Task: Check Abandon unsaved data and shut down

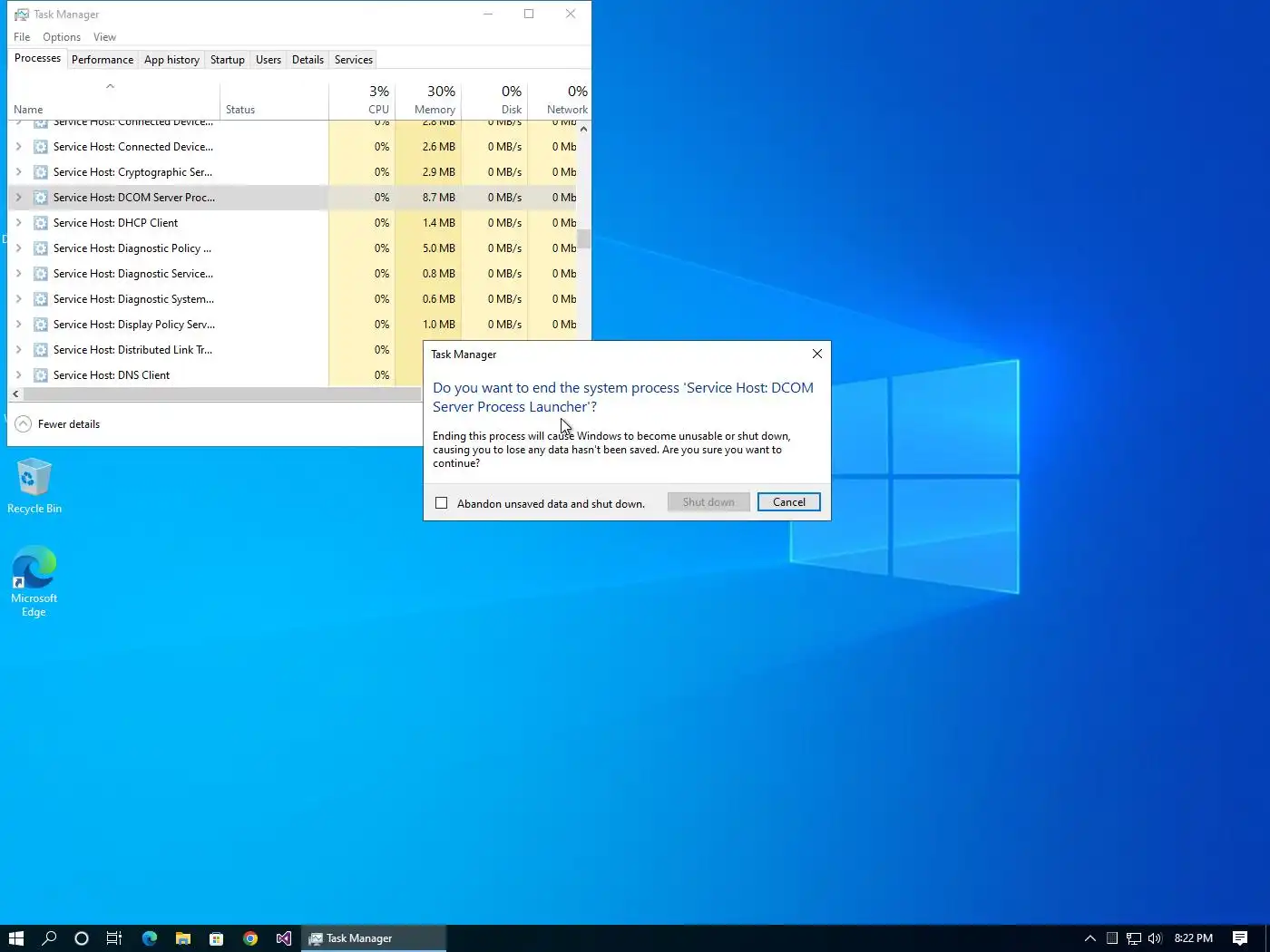Action: tap(442, 503)
